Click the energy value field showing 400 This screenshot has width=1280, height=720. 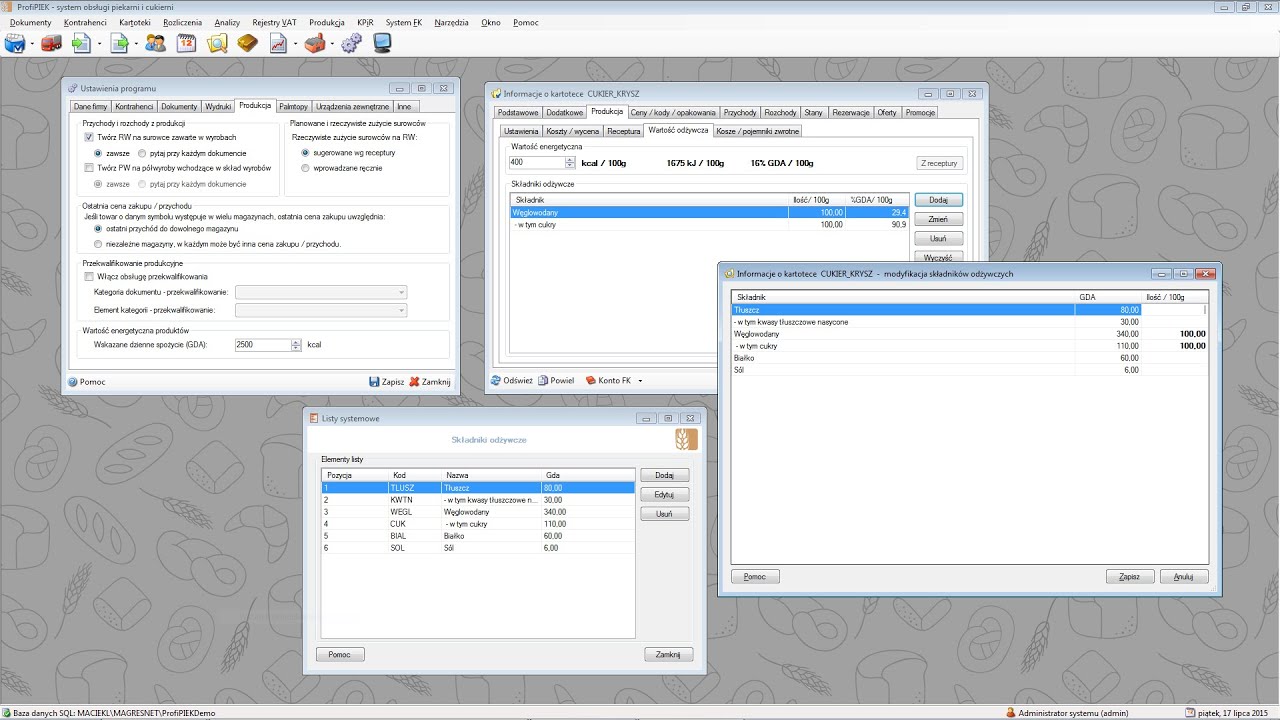point(537,162)
